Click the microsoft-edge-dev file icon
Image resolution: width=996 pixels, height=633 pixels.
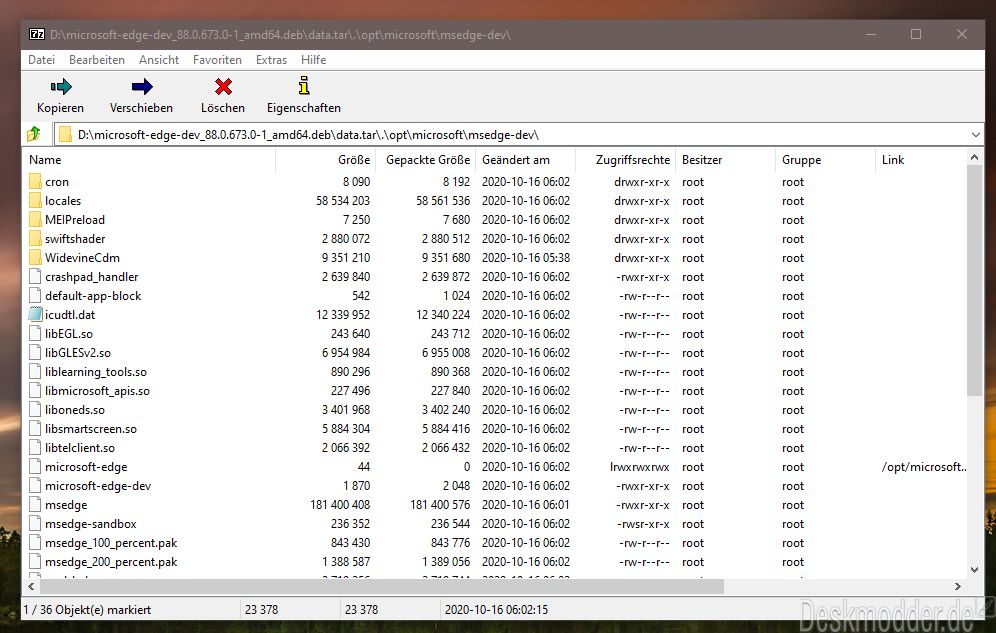coord(35,486)
